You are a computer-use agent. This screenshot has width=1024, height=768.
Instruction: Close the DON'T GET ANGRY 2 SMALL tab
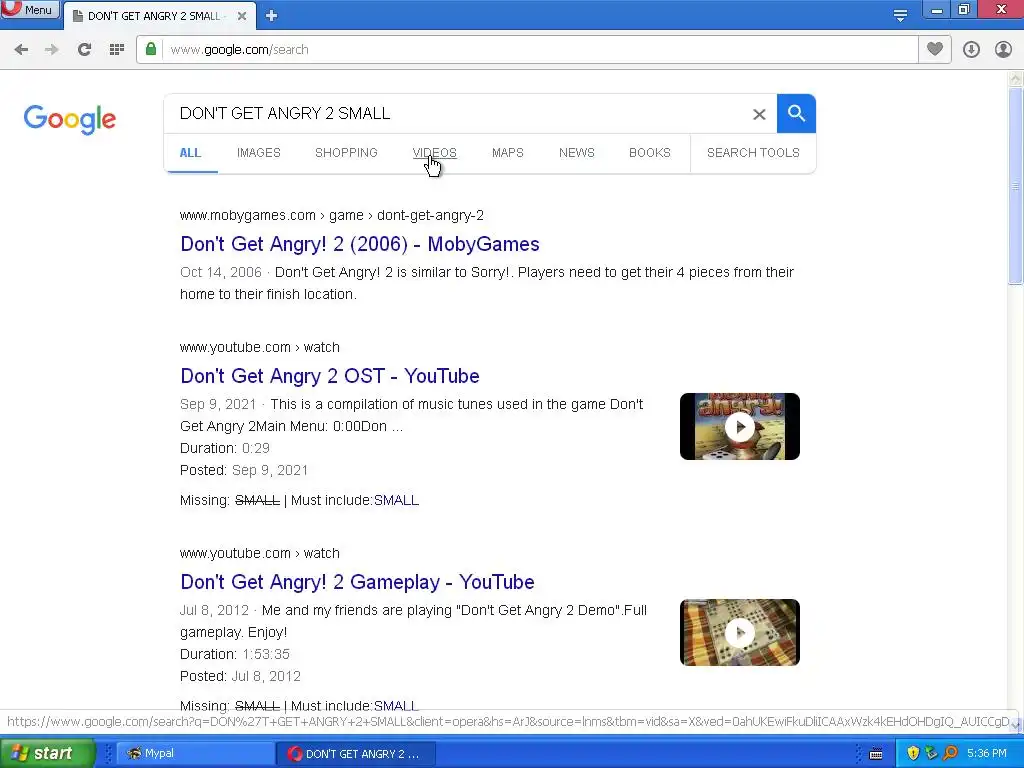pos(242,16)
